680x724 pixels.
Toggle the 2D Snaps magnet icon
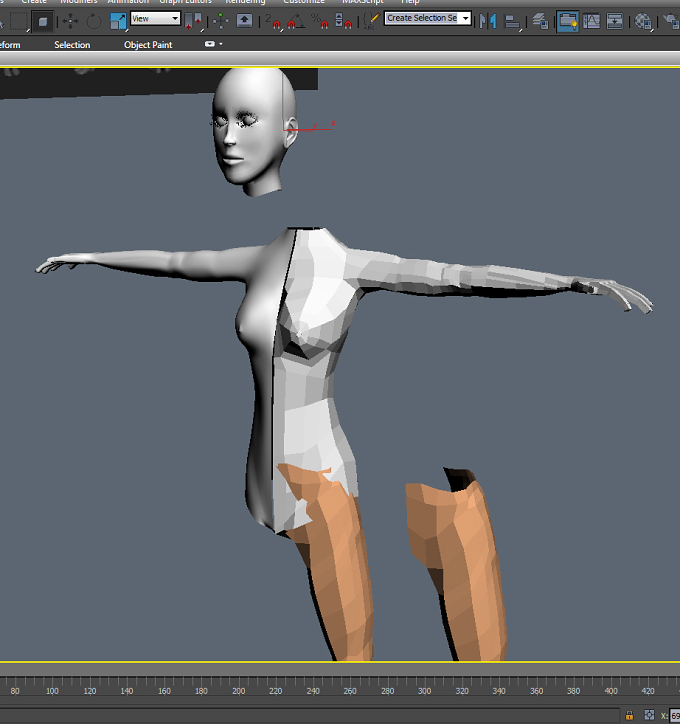tap(273, 21)
